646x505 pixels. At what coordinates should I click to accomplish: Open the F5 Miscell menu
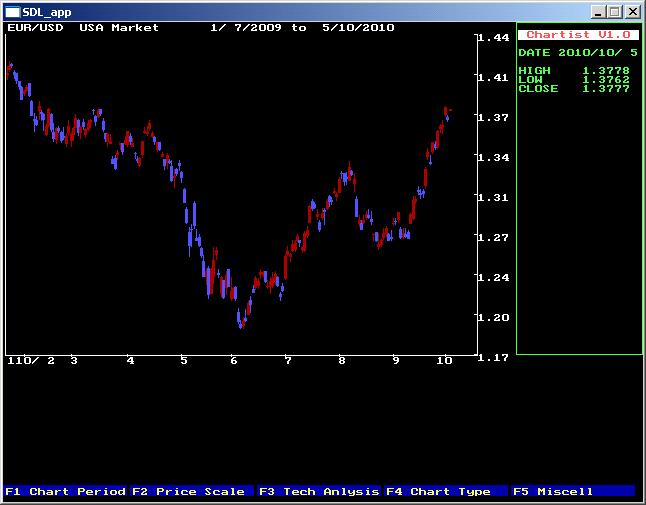coord(553,491)
